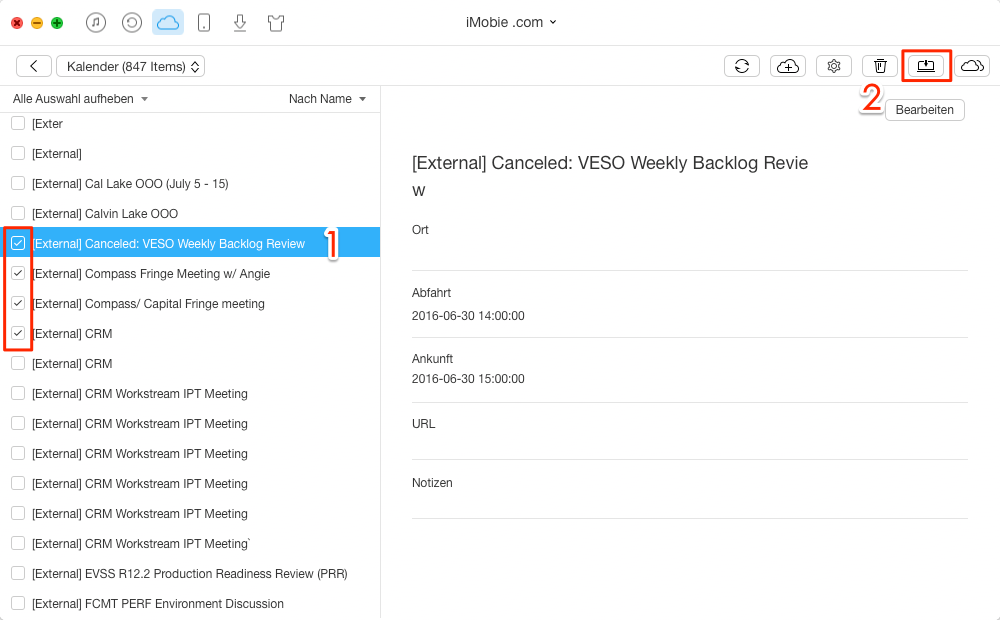Open the device phone icon
Screen dimensions: 1000x620
coord(204,23)
